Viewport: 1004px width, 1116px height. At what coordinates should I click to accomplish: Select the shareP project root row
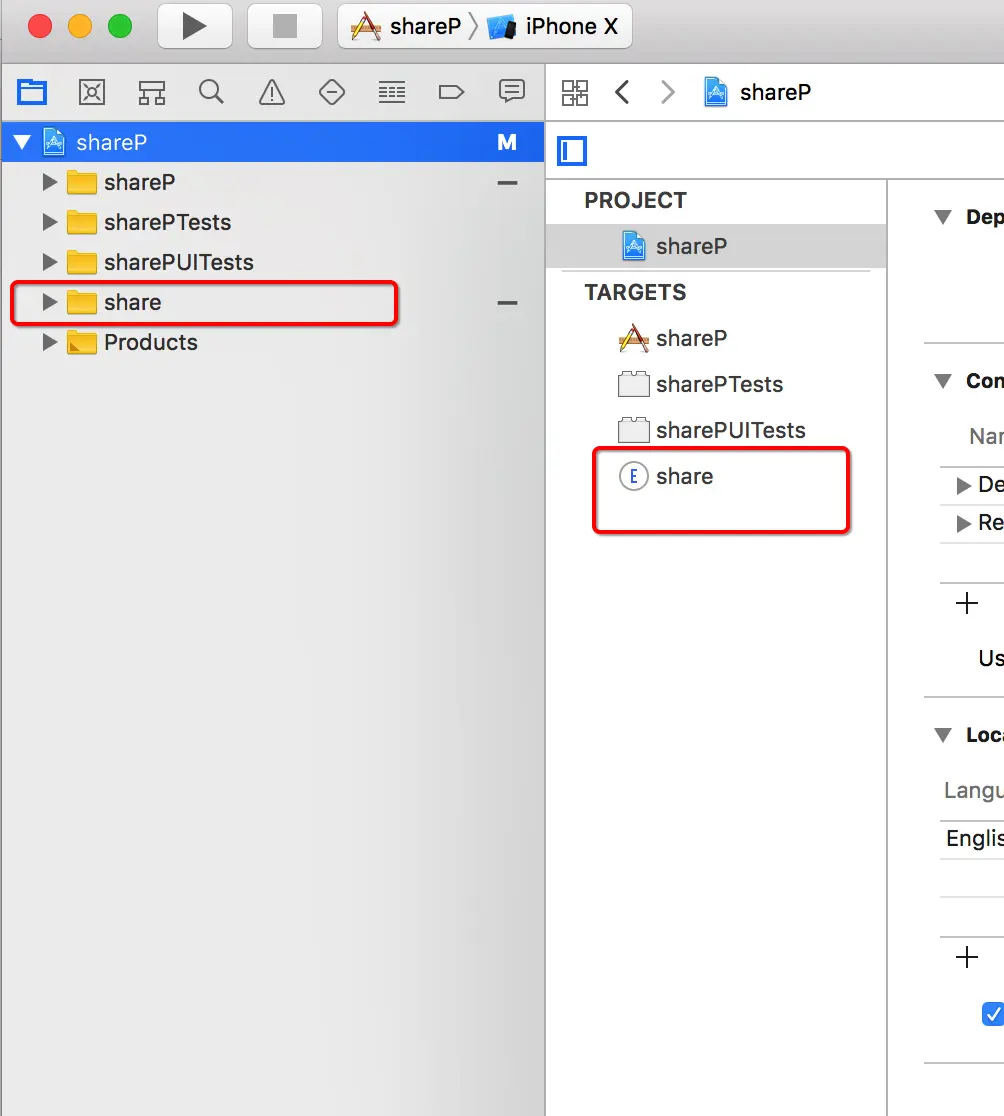(273, 142)
